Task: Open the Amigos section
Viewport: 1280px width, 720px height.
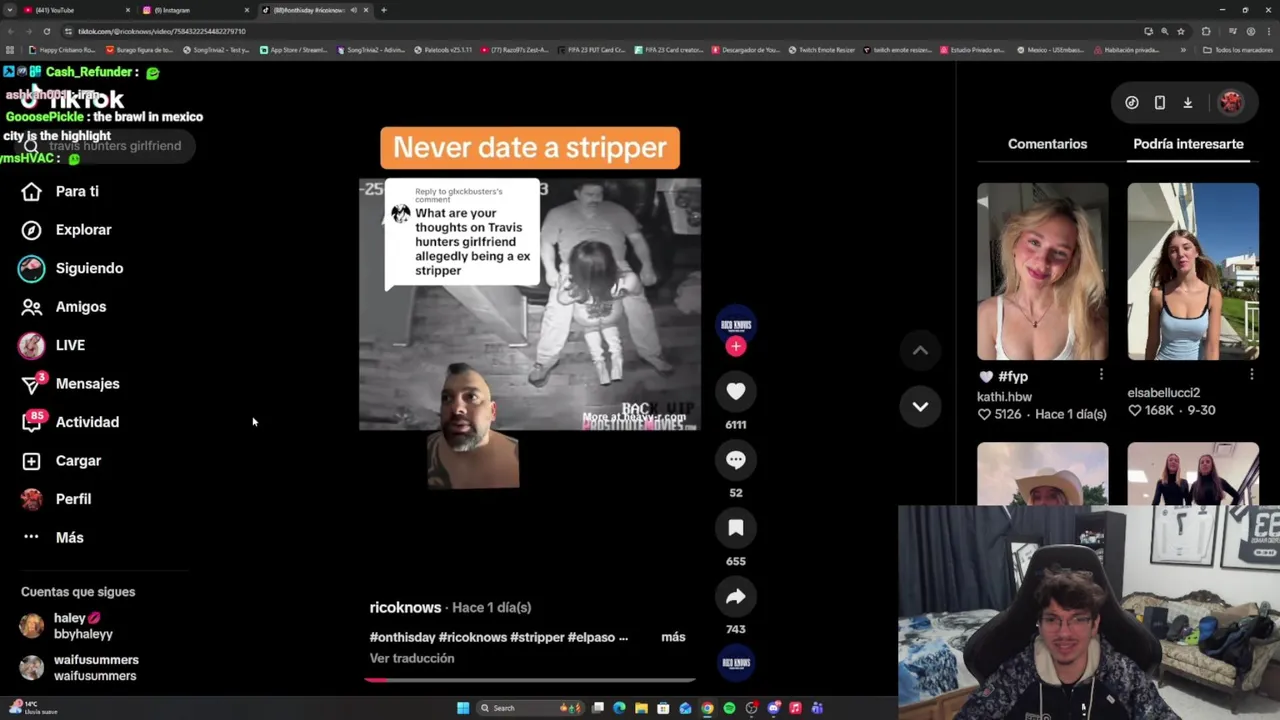Action: pyautogui.click(x=63, y=307)
